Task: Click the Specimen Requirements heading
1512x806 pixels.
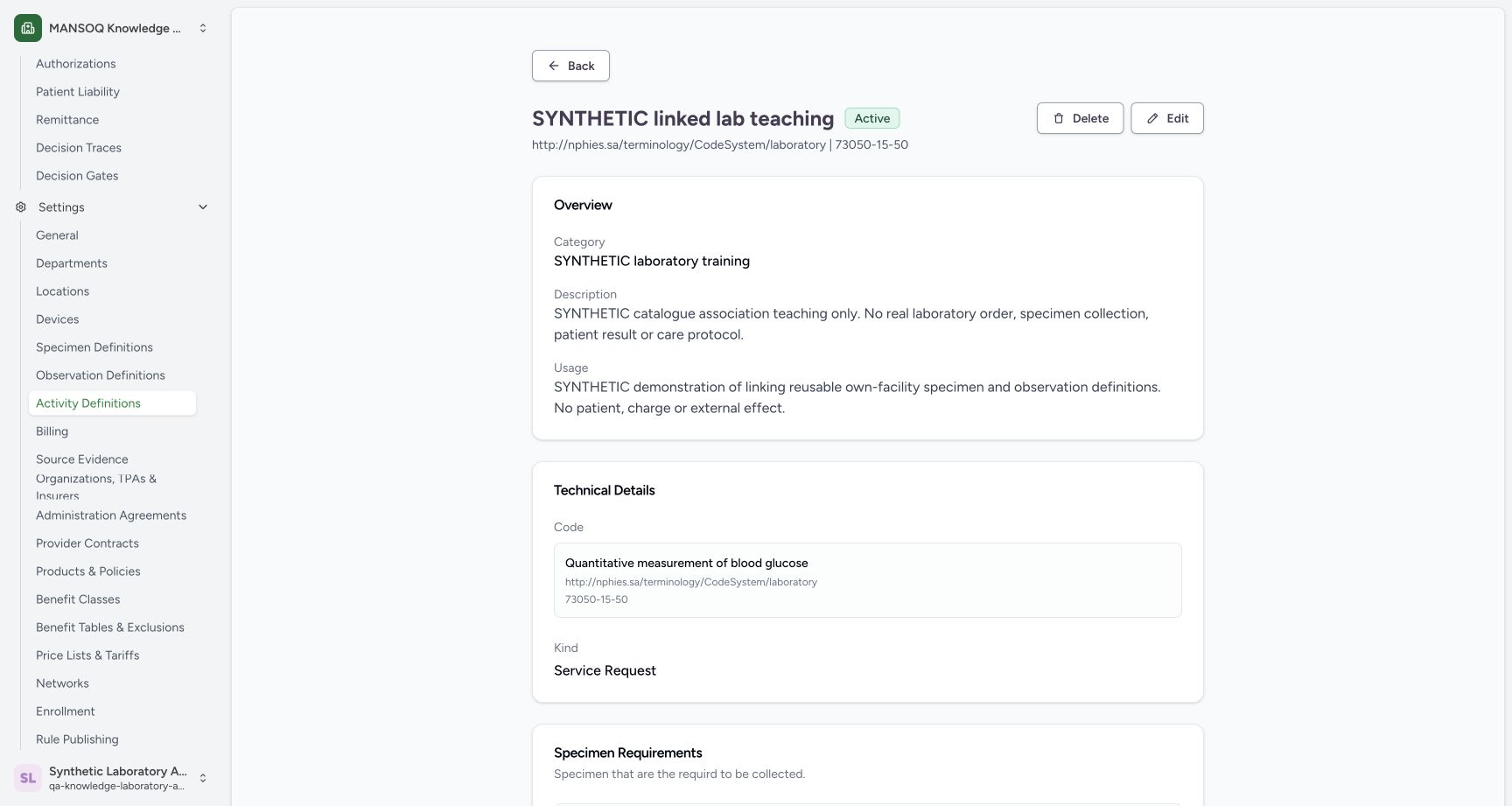Action: point(628,753)
